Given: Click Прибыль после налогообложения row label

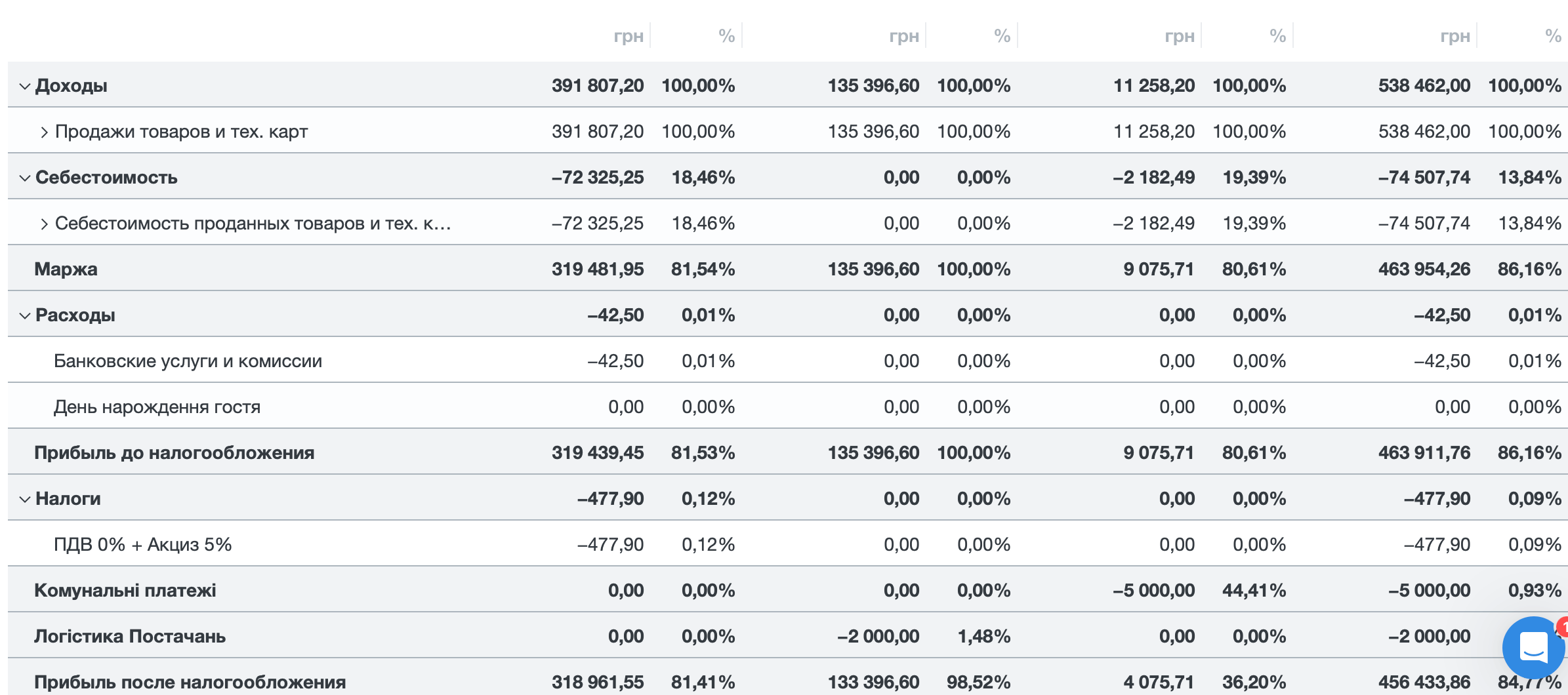Looking at the screenshot, I should pyautogui.click(x=190, y=682).
